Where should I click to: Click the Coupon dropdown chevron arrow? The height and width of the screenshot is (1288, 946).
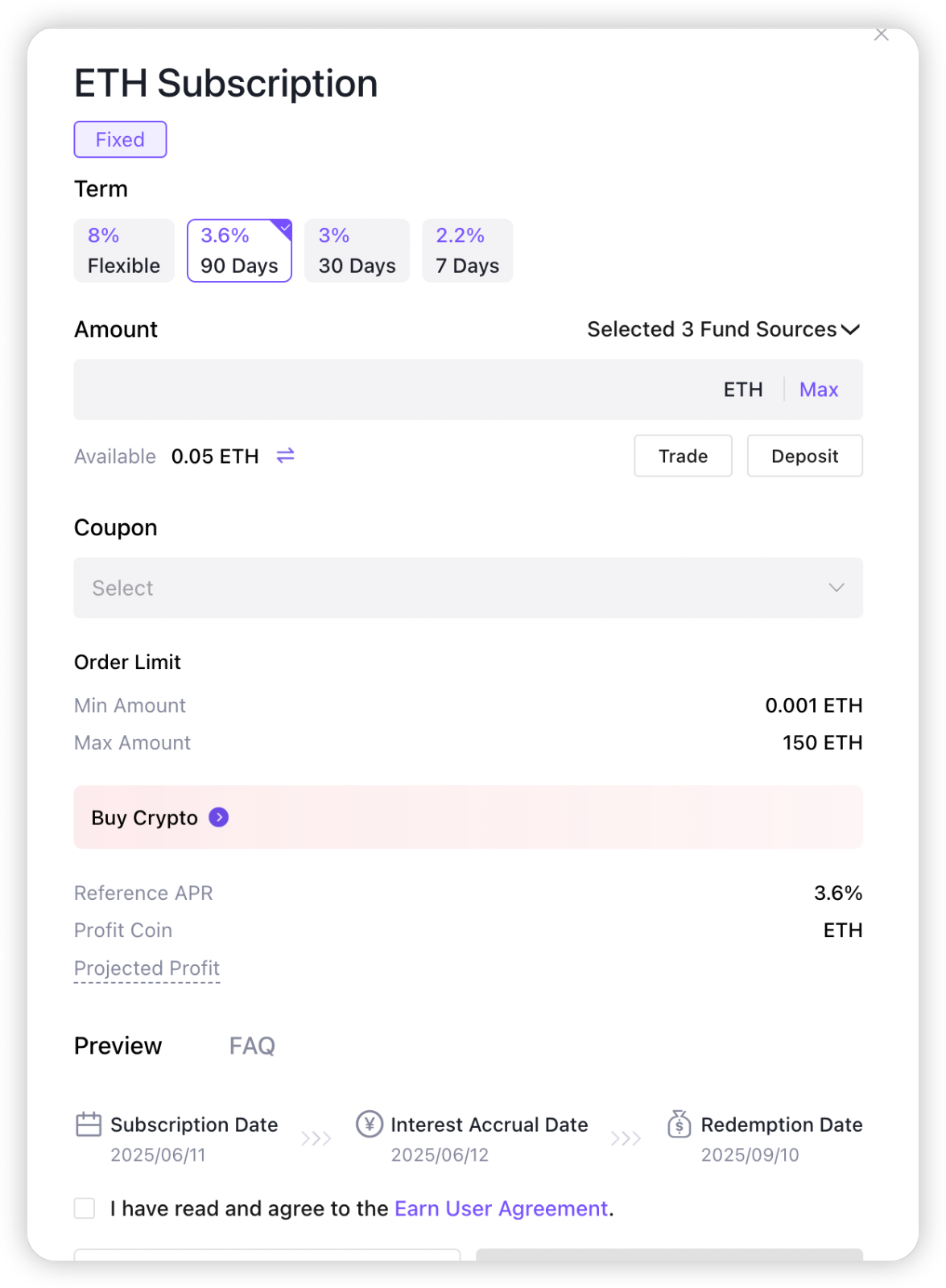(x=837, y=588)
